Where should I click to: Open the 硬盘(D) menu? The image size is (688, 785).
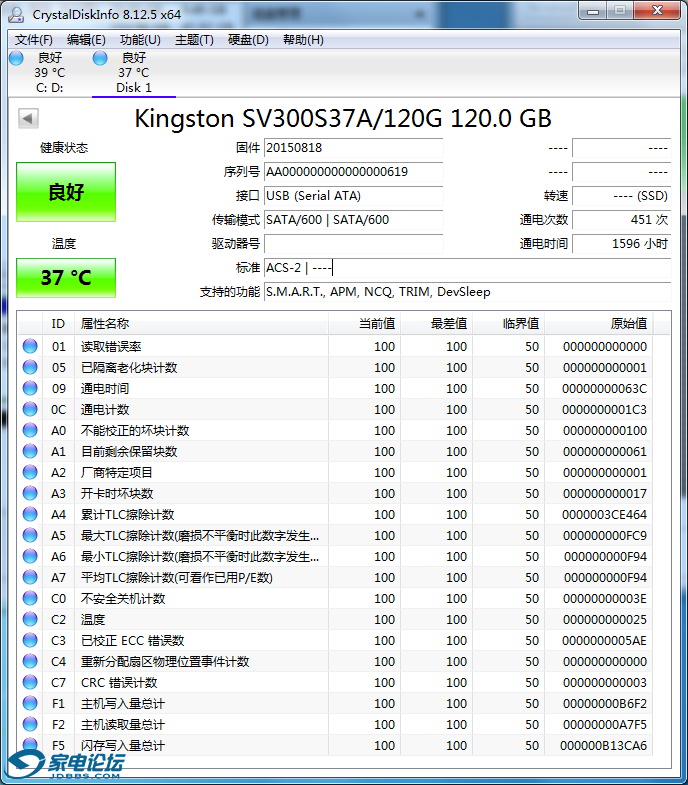pos(248,40)
